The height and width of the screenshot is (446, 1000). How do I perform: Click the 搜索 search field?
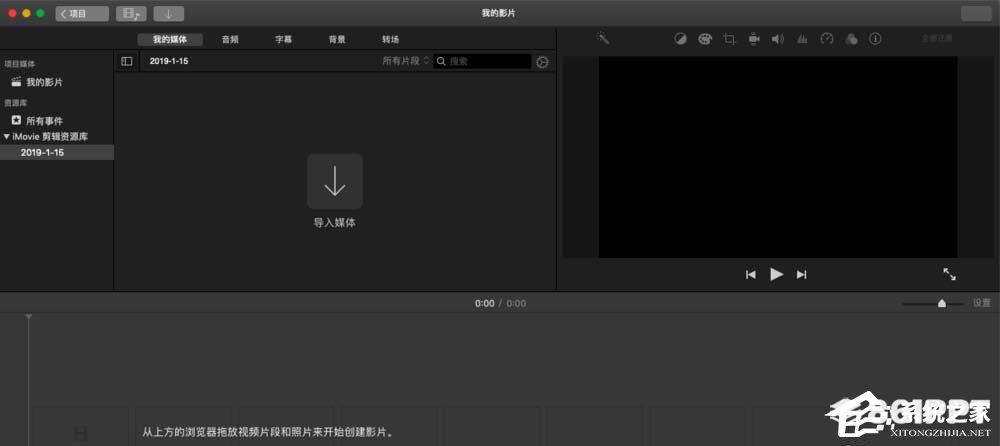pos(482,61)
